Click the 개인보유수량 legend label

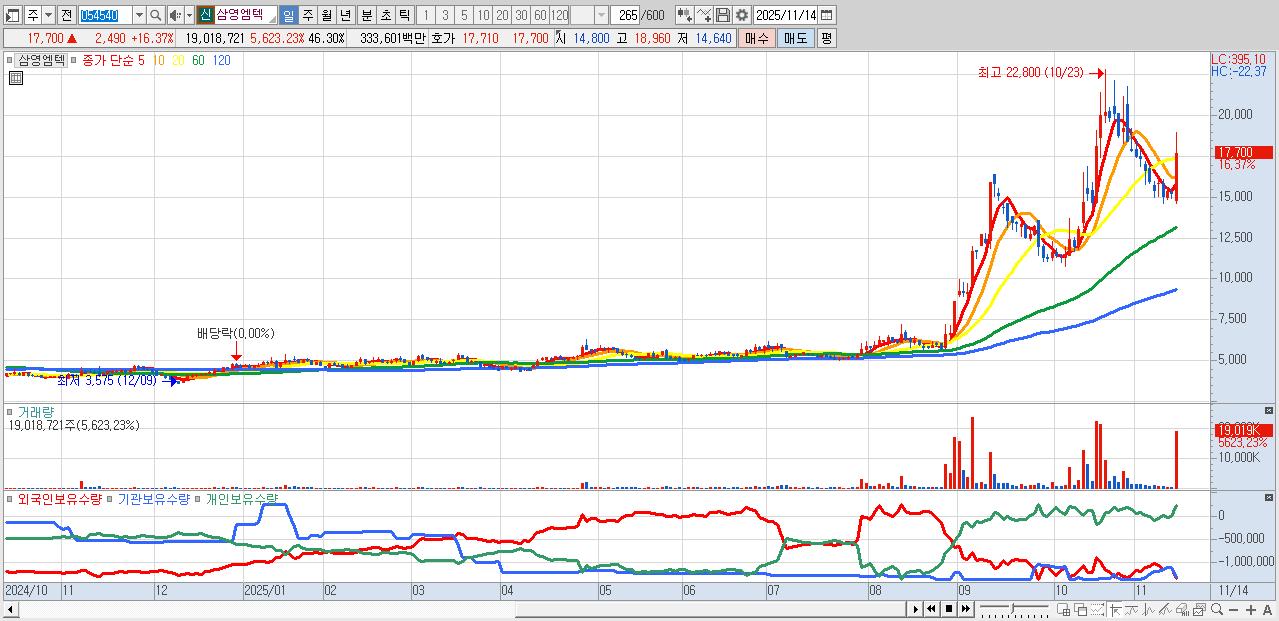241,498
